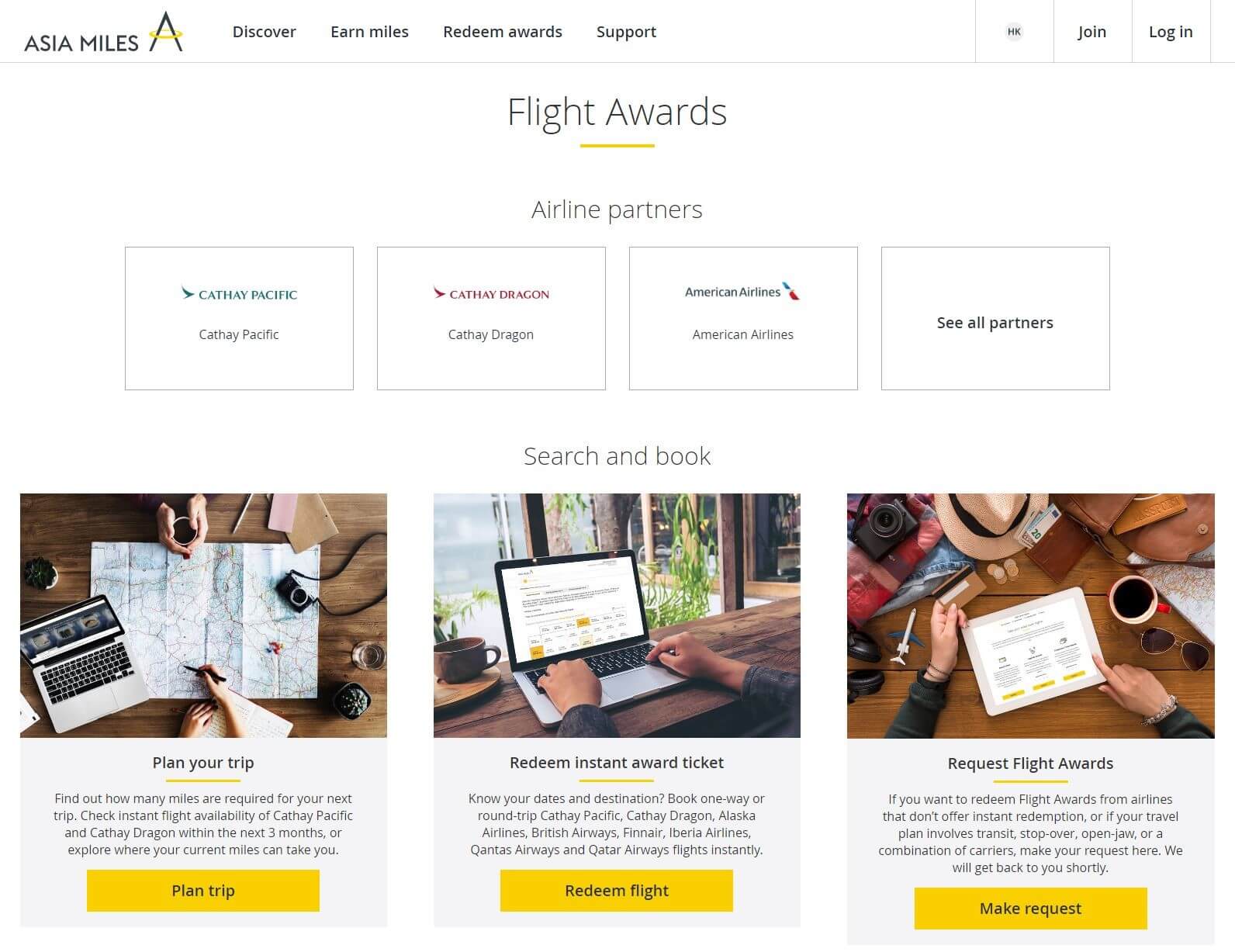Click the Log in link
This screenshot has height=952, width=1235.
coord(1171,32)
